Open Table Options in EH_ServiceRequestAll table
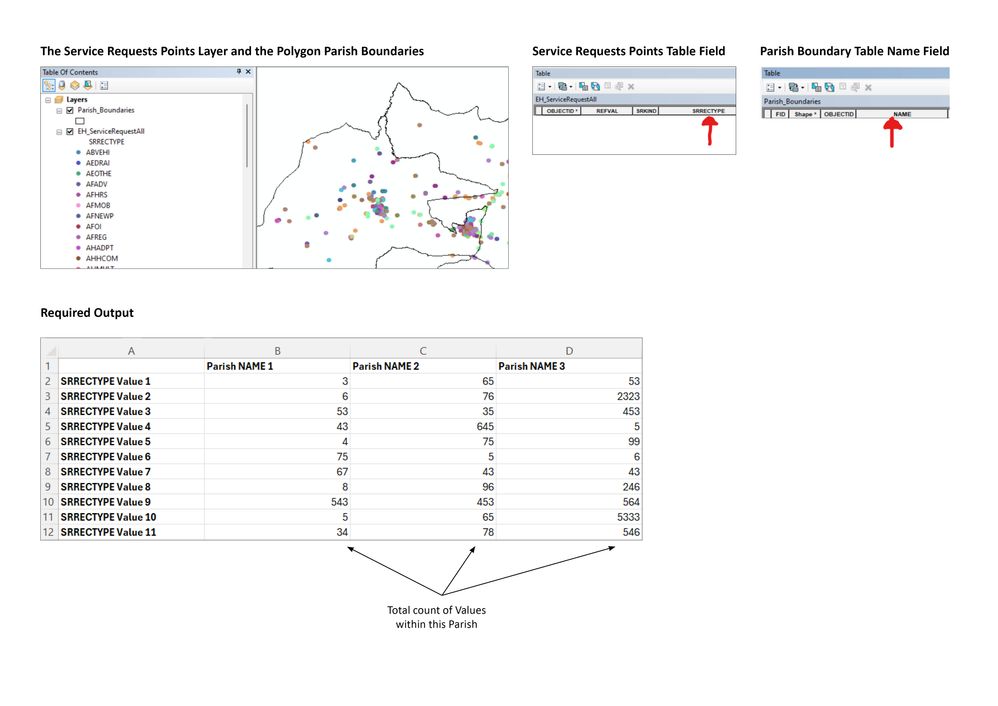The width and height of the screenshot is (998, 706). 541,87
